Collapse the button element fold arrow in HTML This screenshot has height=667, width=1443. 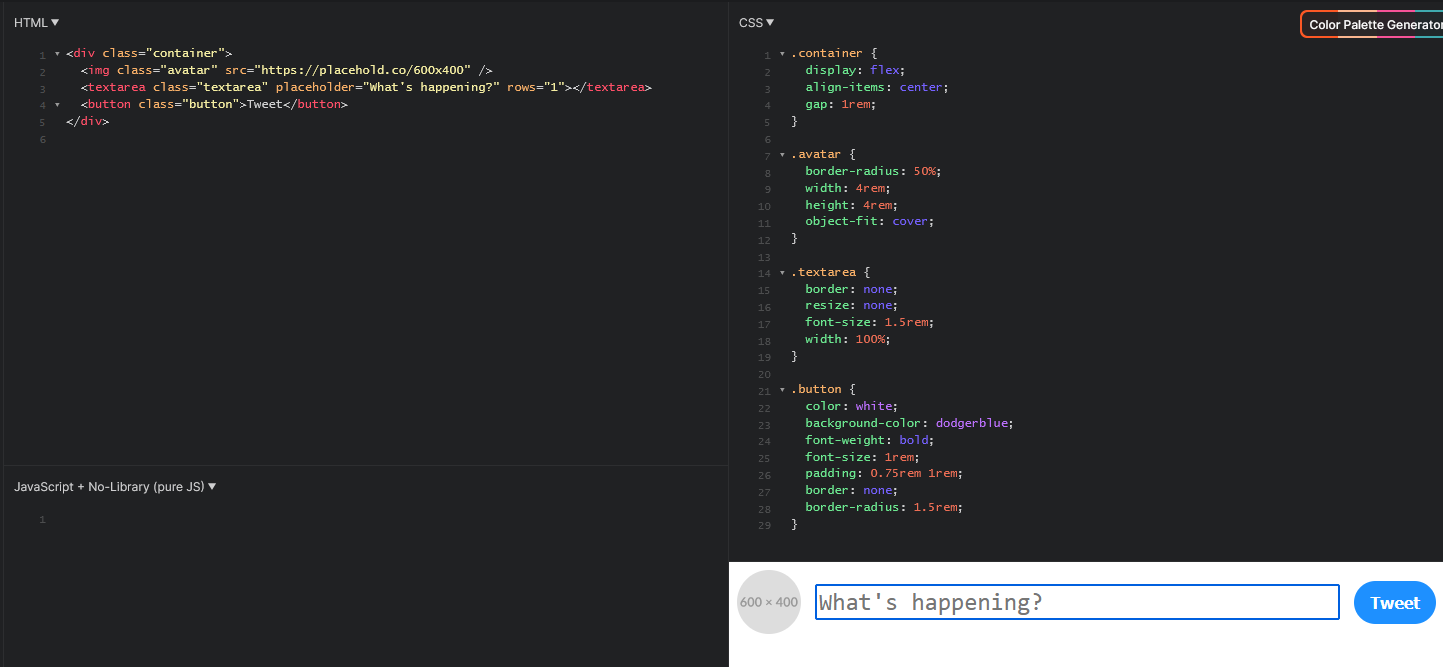pyautogui.click(x=57, y=105)
